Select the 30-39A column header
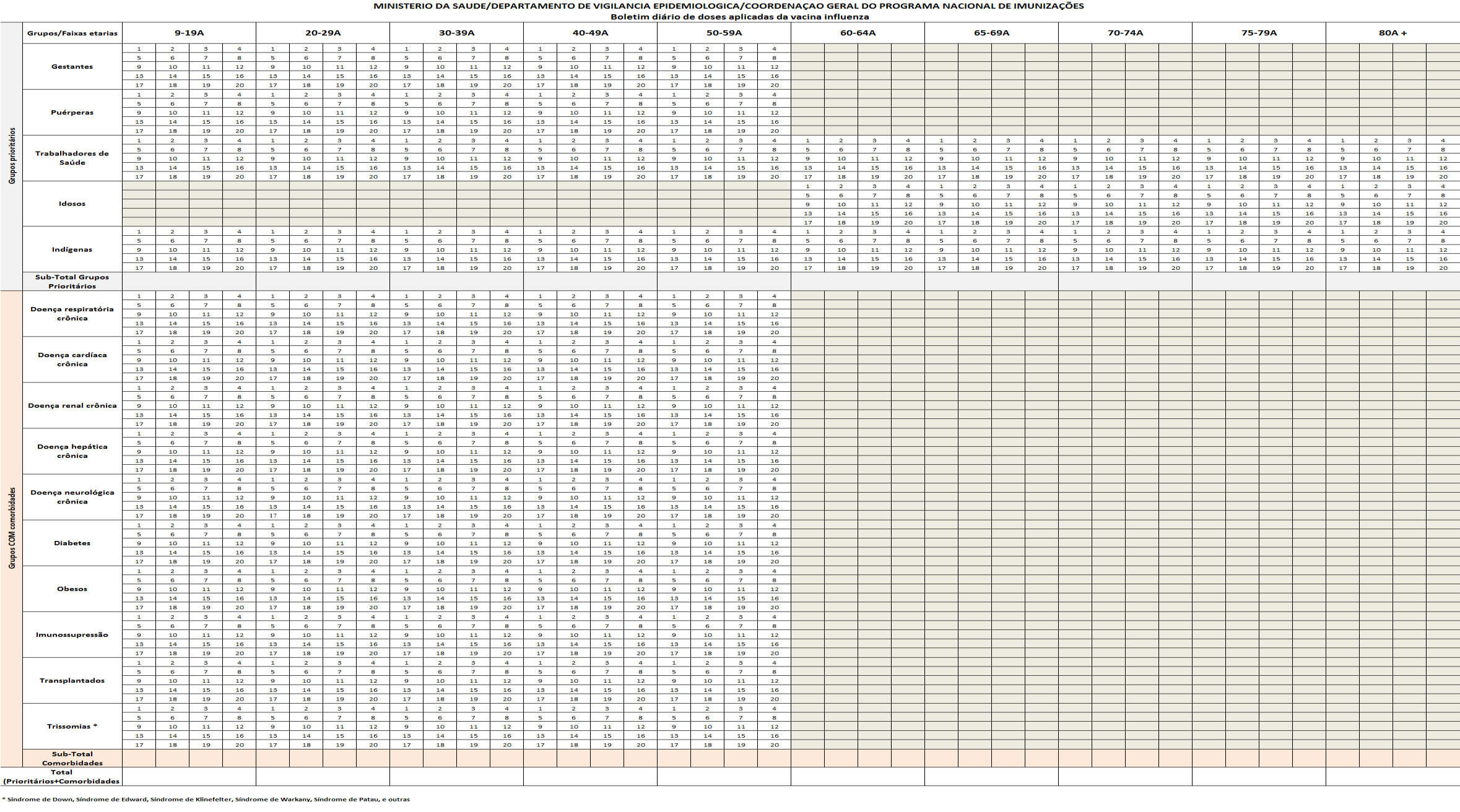Viewport: 1460px width, 812px height. [456, 33]
